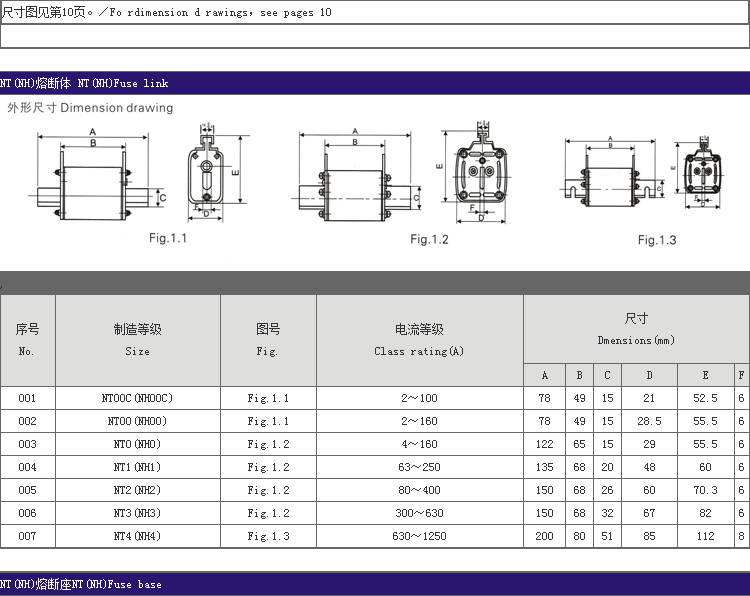Click row number '003'
This screenshot has width=750, height=596.
click(x=27, y=444)
